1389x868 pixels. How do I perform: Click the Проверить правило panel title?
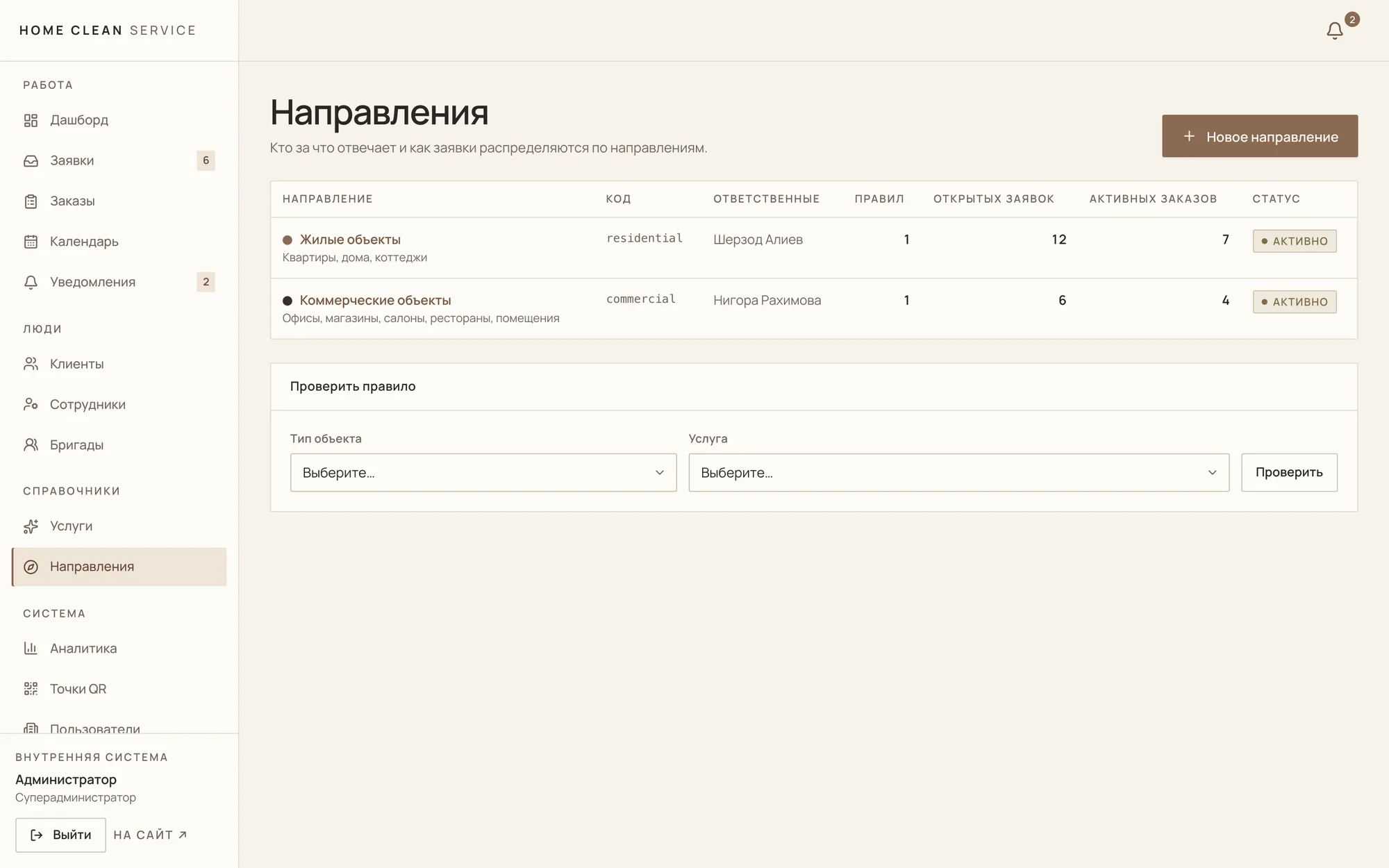tap(353, 387)
